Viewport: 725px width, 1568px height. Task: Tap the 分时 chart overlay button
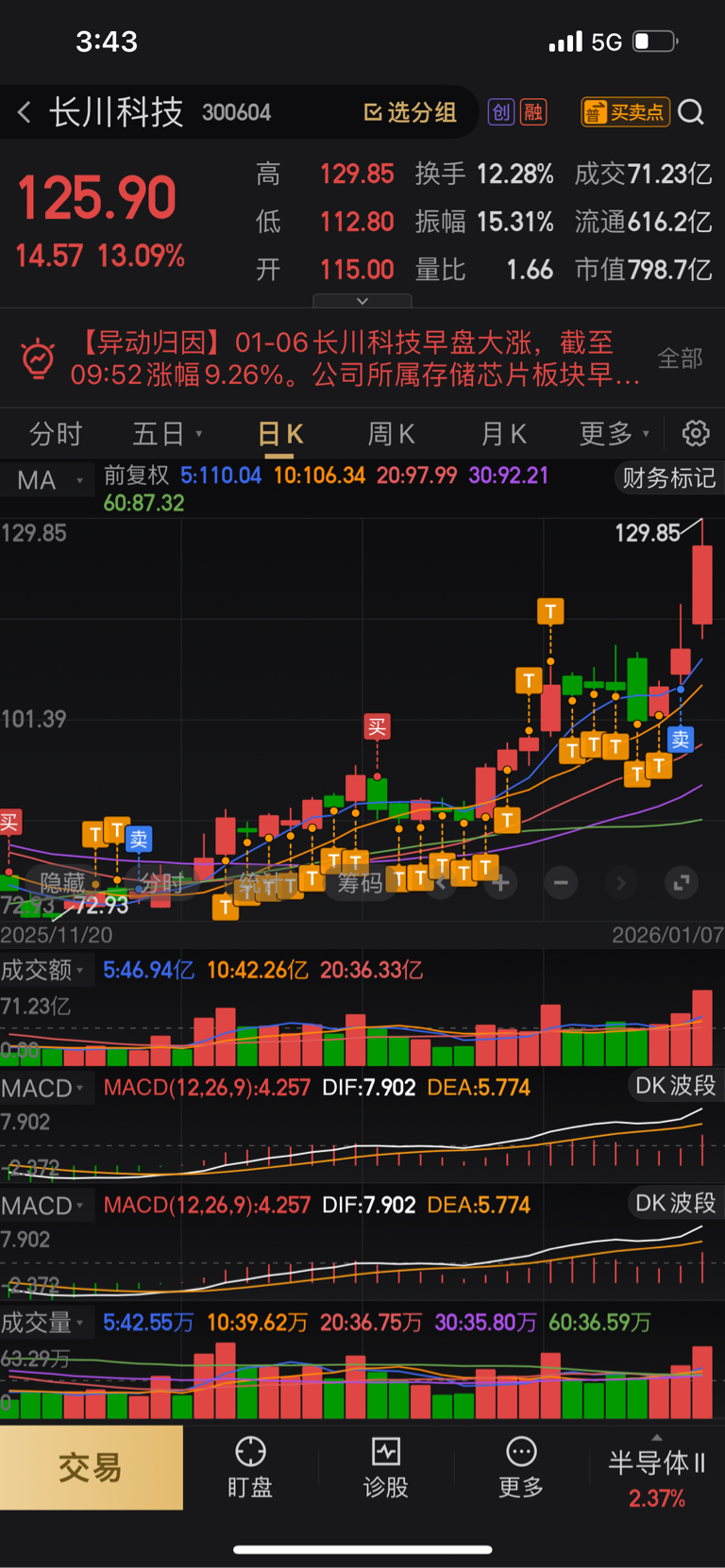[x=160, y=883]
